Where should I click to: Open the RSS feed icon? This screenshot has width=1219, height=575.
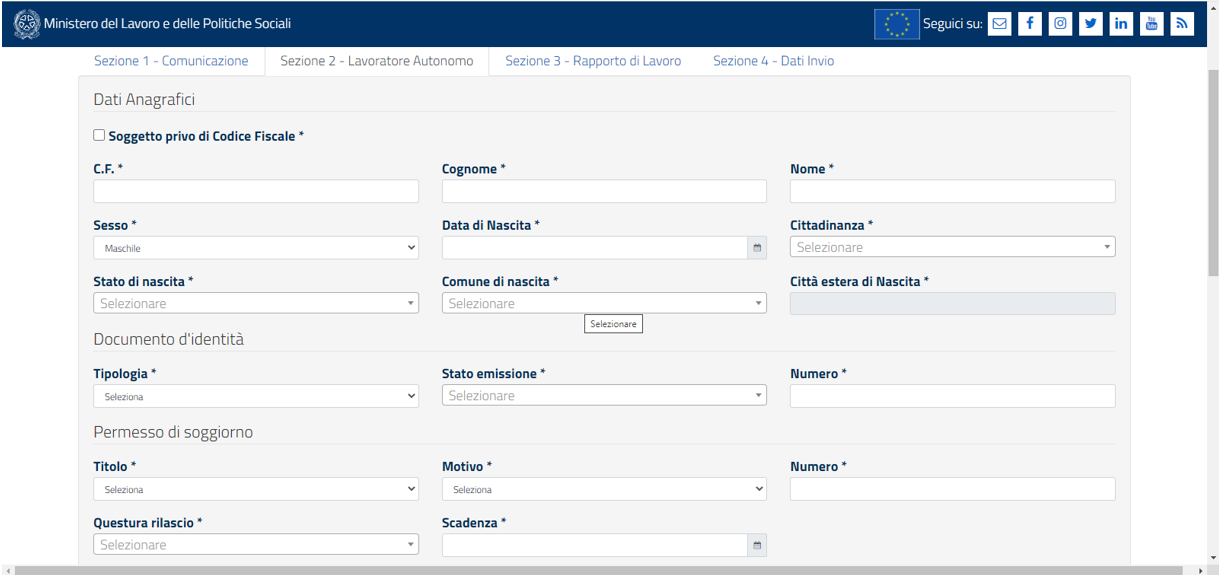[x=1182, y=24]
